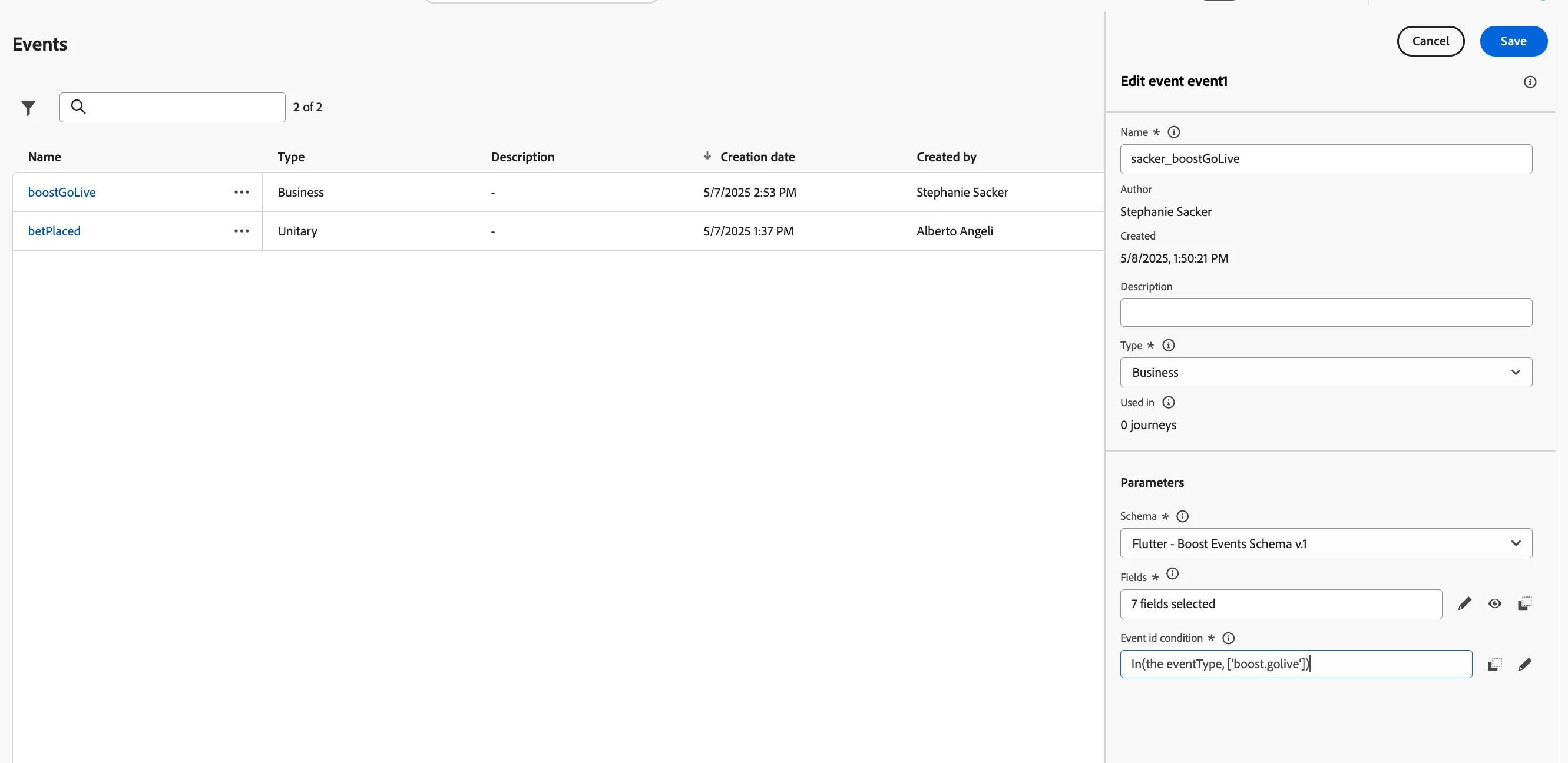The width and height of the screenshot is (1568, 763).
Task: Click the events search input field
Action: [172, 107]
